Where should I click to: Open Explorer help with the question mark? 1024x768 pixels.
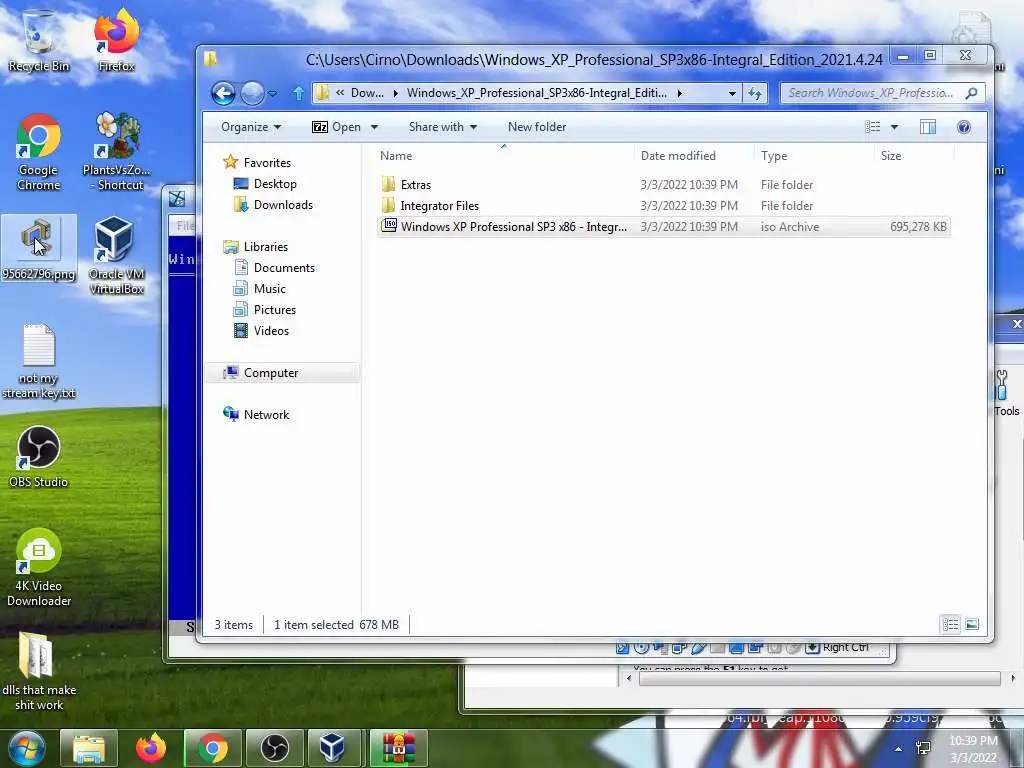963,127
